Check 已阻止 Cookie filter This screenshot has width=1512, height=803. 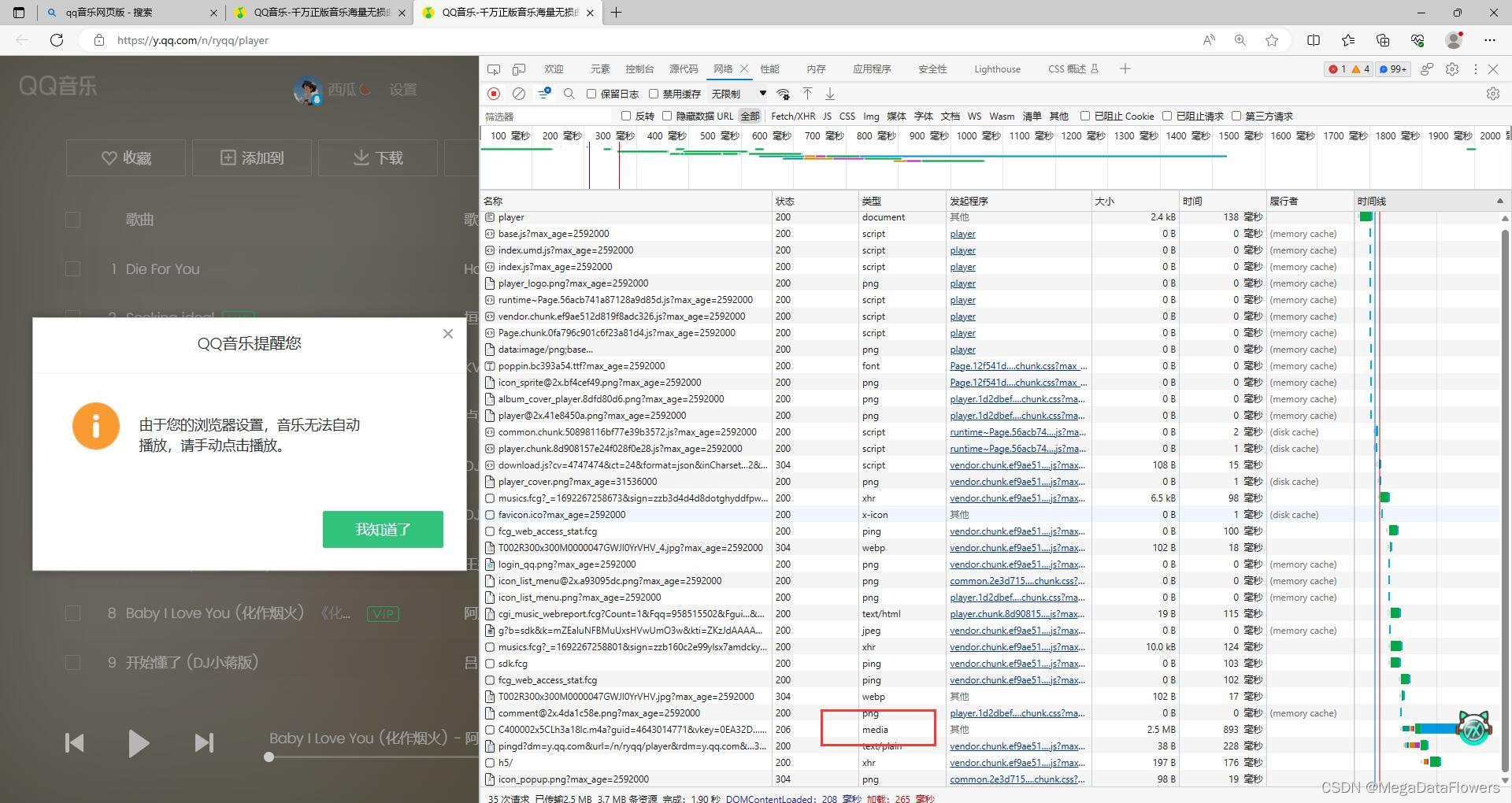pyautogui.click(x=1085, y=116)
